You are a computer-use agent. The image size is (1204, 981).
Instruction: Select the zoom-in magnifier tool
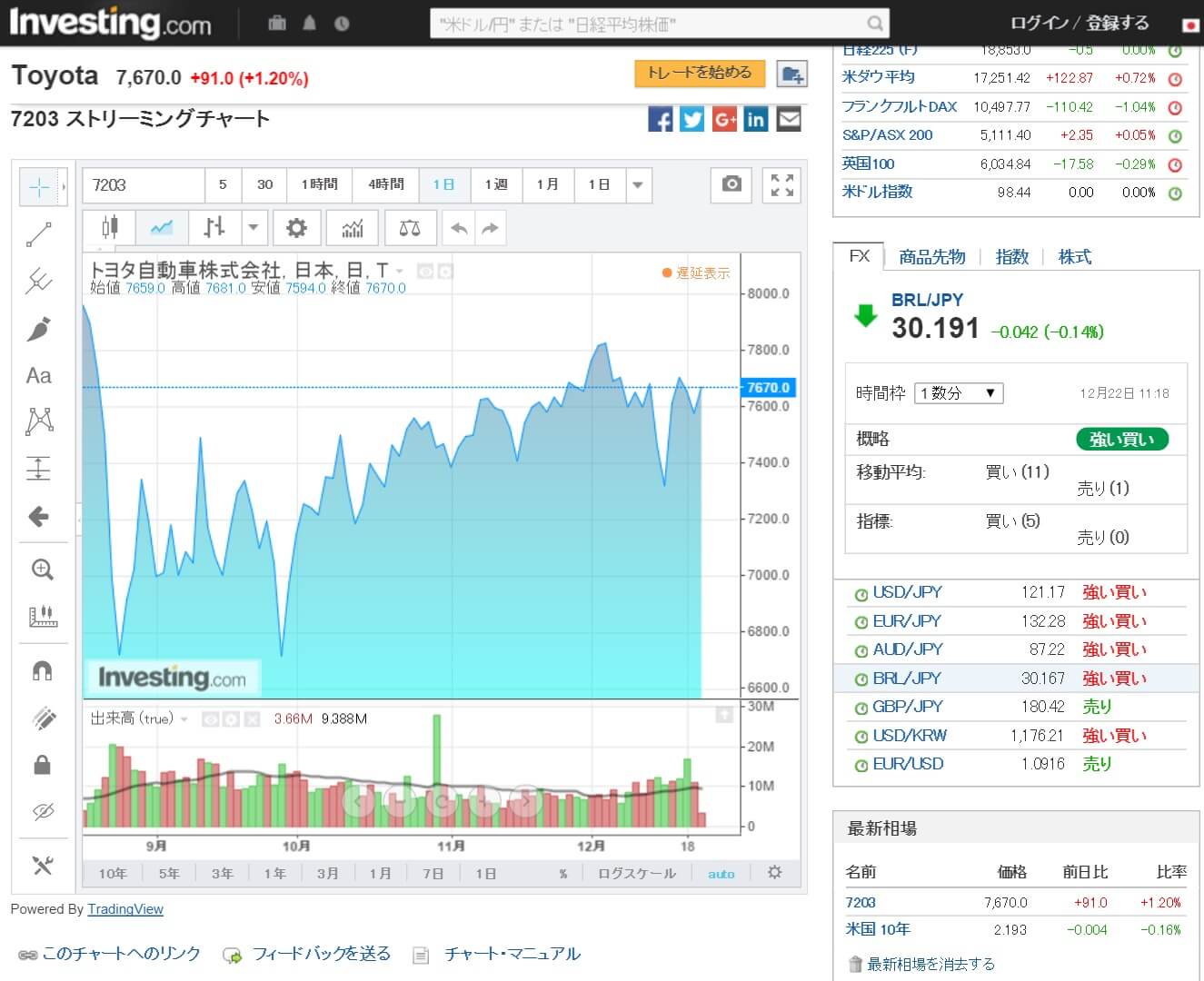[x=38, y=570]
